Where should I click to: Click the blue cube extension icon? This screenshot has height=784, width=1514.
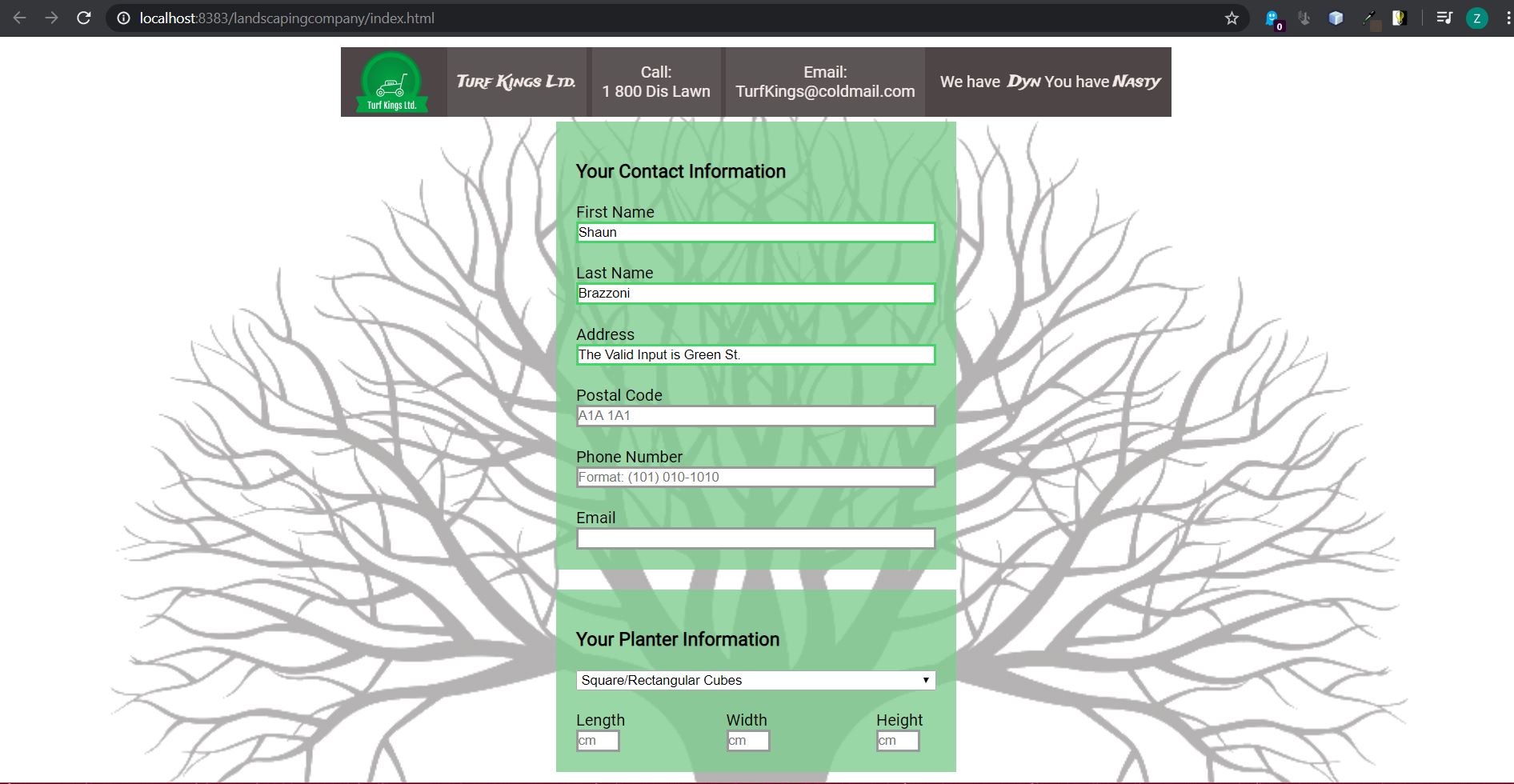1336,18
